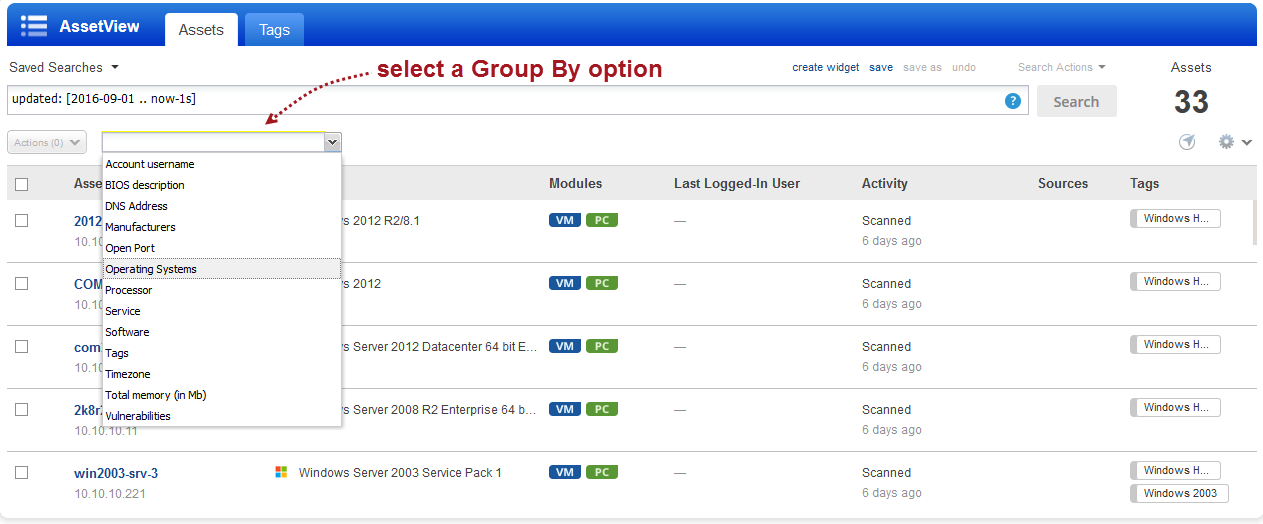Click Windows Server 2003 Service Pack 1 text

[x=400, y=472]
